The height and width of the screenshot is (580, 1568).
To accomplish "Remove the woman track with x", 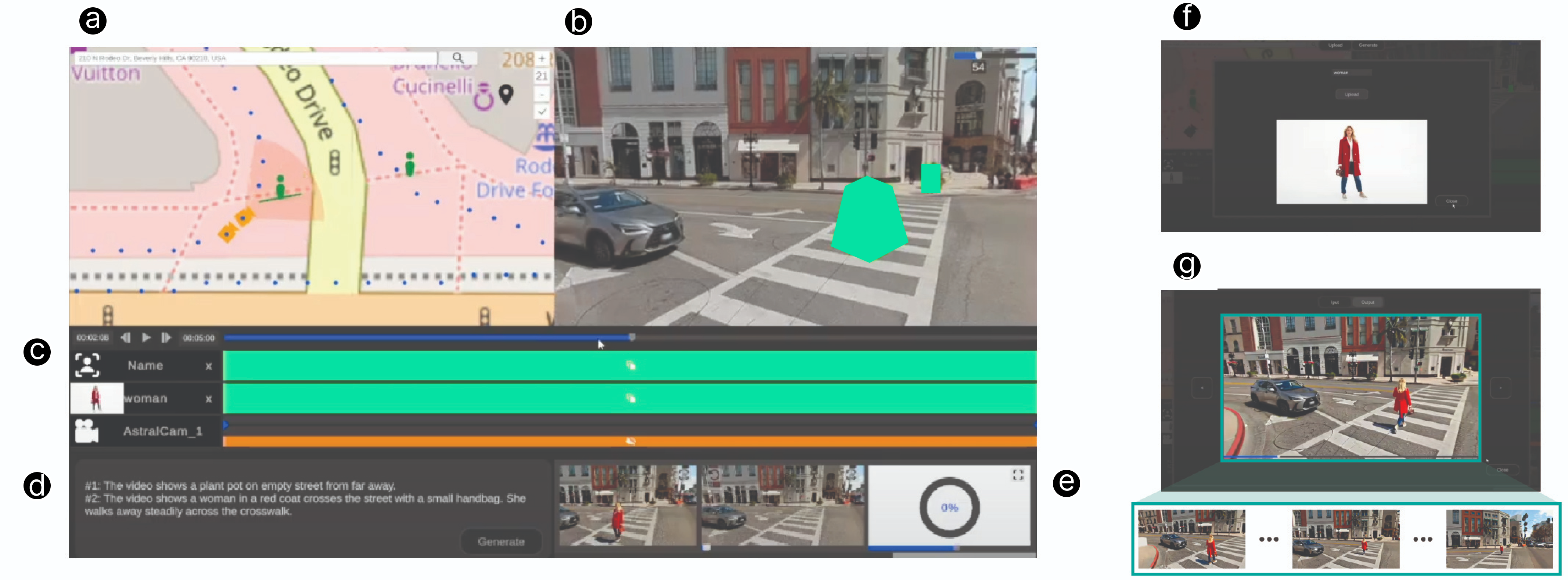I will [209, 399].
